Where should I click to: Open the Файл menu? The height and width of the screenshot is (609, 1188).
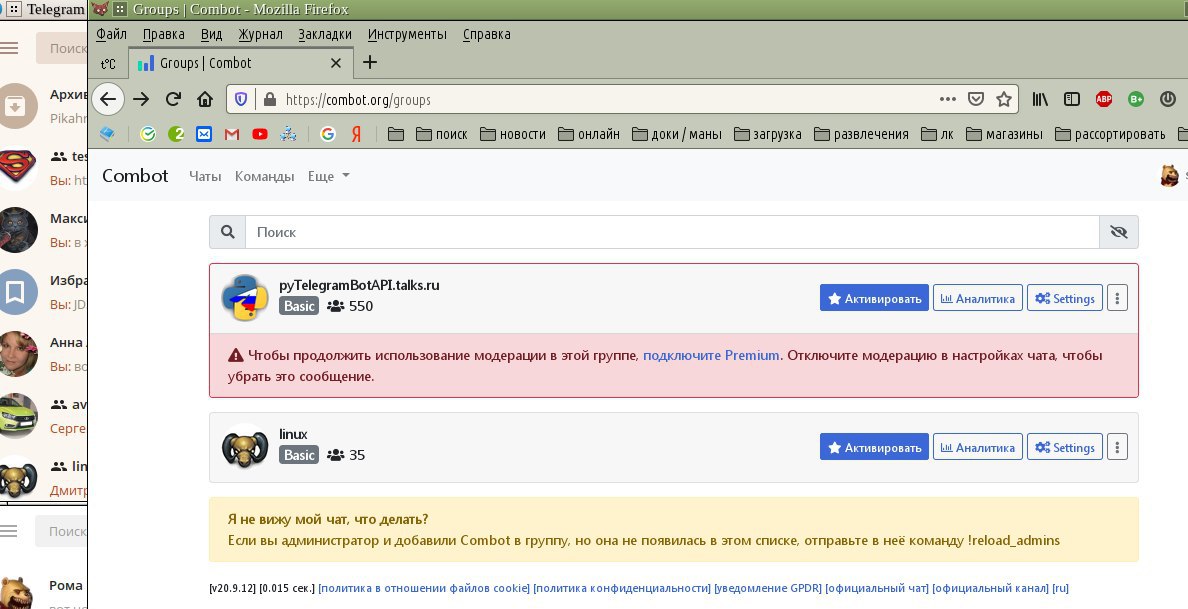coord(111,34)
